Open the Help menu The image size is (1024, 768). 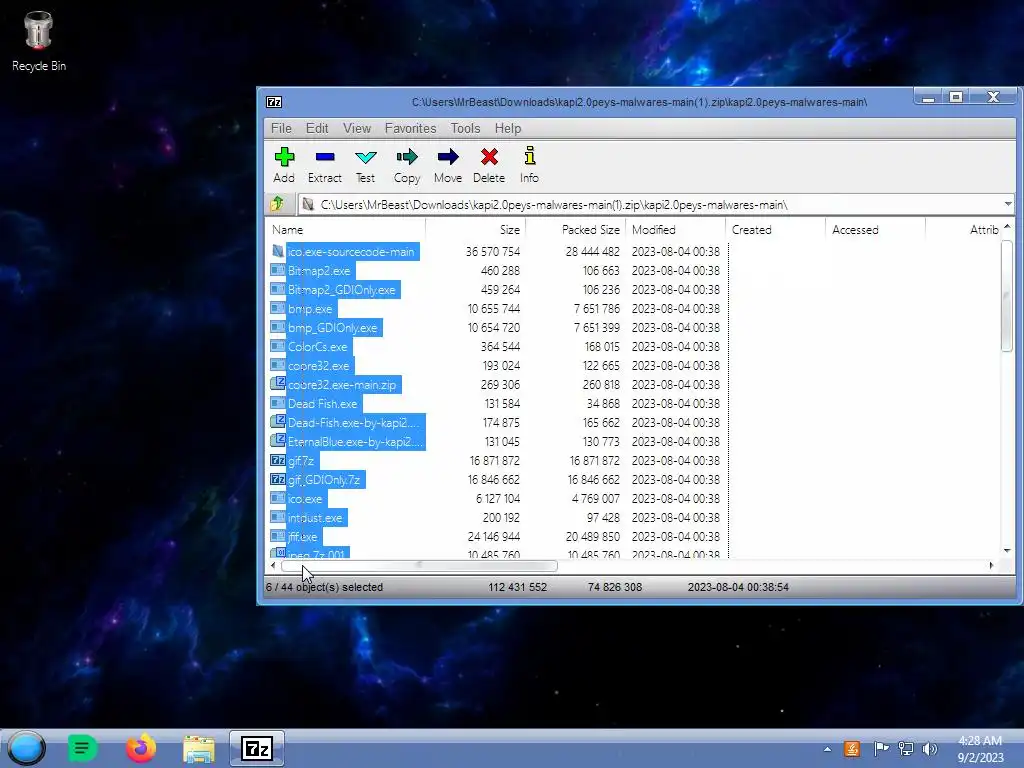507,128
